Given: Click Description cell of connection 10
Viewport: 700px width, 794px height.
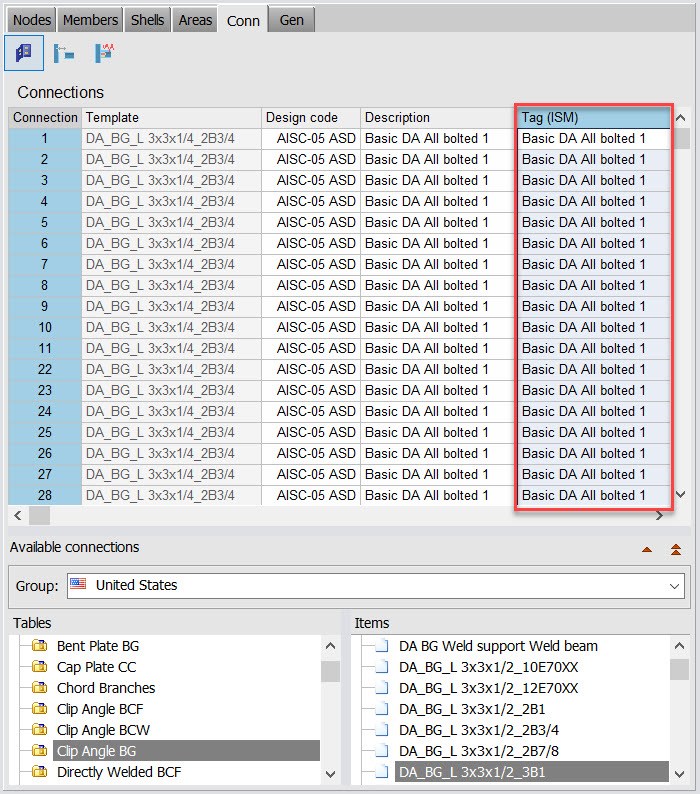Looking at the screenshot, I should coord(439,327).
